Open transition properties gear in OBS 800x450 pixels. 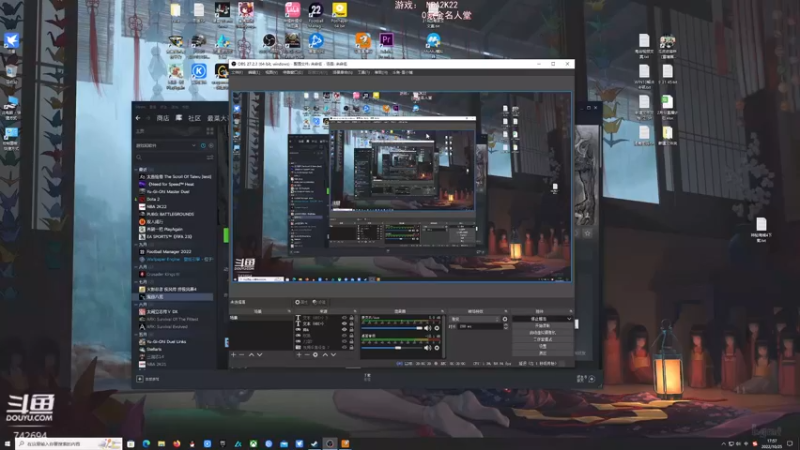coord(505,319)
